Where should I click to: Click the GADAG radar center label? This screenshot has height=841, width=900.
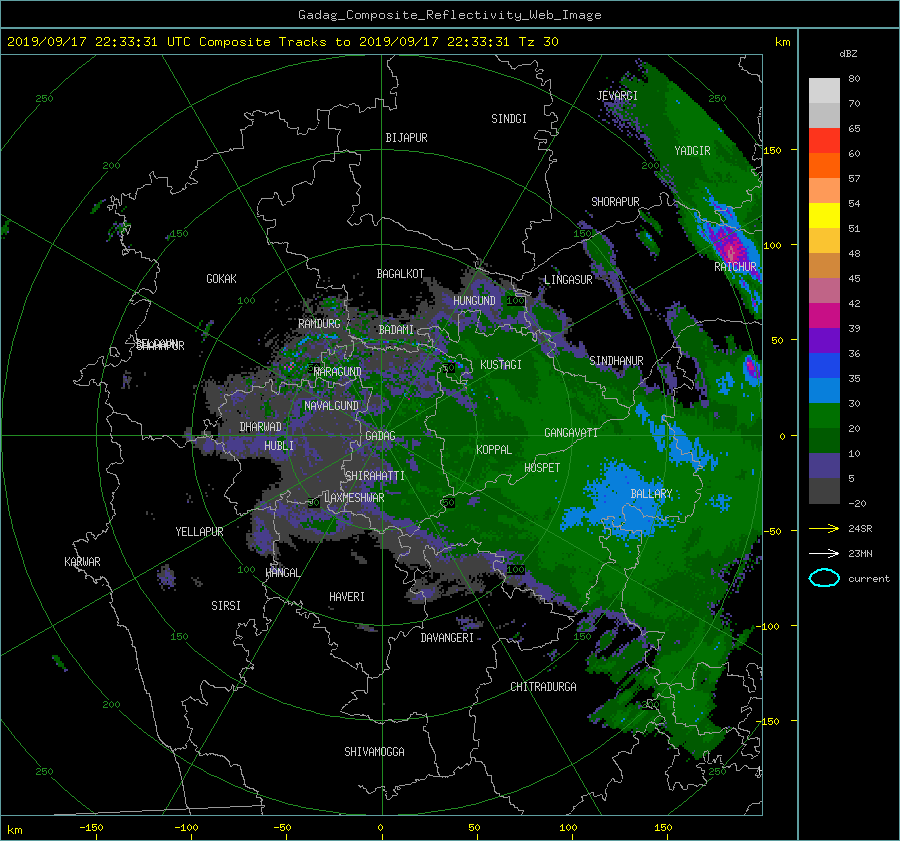[380, 436]
